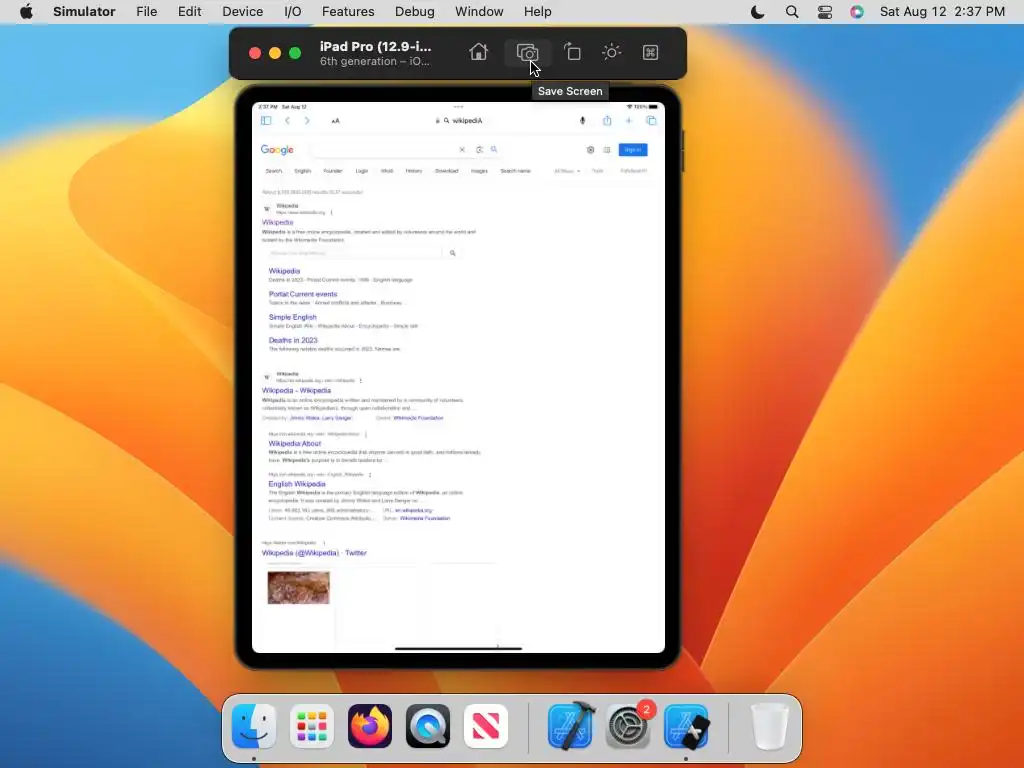Screen dimensions: 1024x768
Task: Open Siri from the menu bar
Action: (857, 12)
